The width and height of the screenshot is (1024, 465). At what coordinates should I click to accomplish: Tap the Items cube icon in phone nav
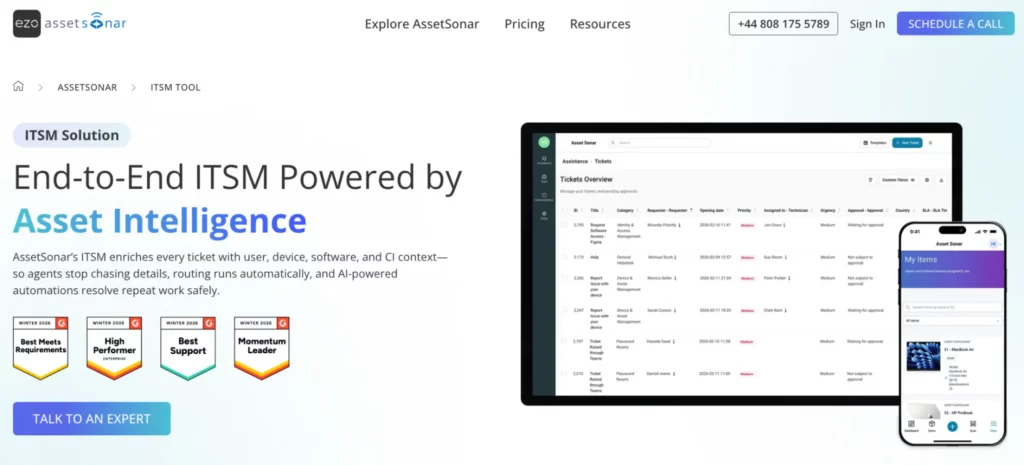click(x=932, y=426)
